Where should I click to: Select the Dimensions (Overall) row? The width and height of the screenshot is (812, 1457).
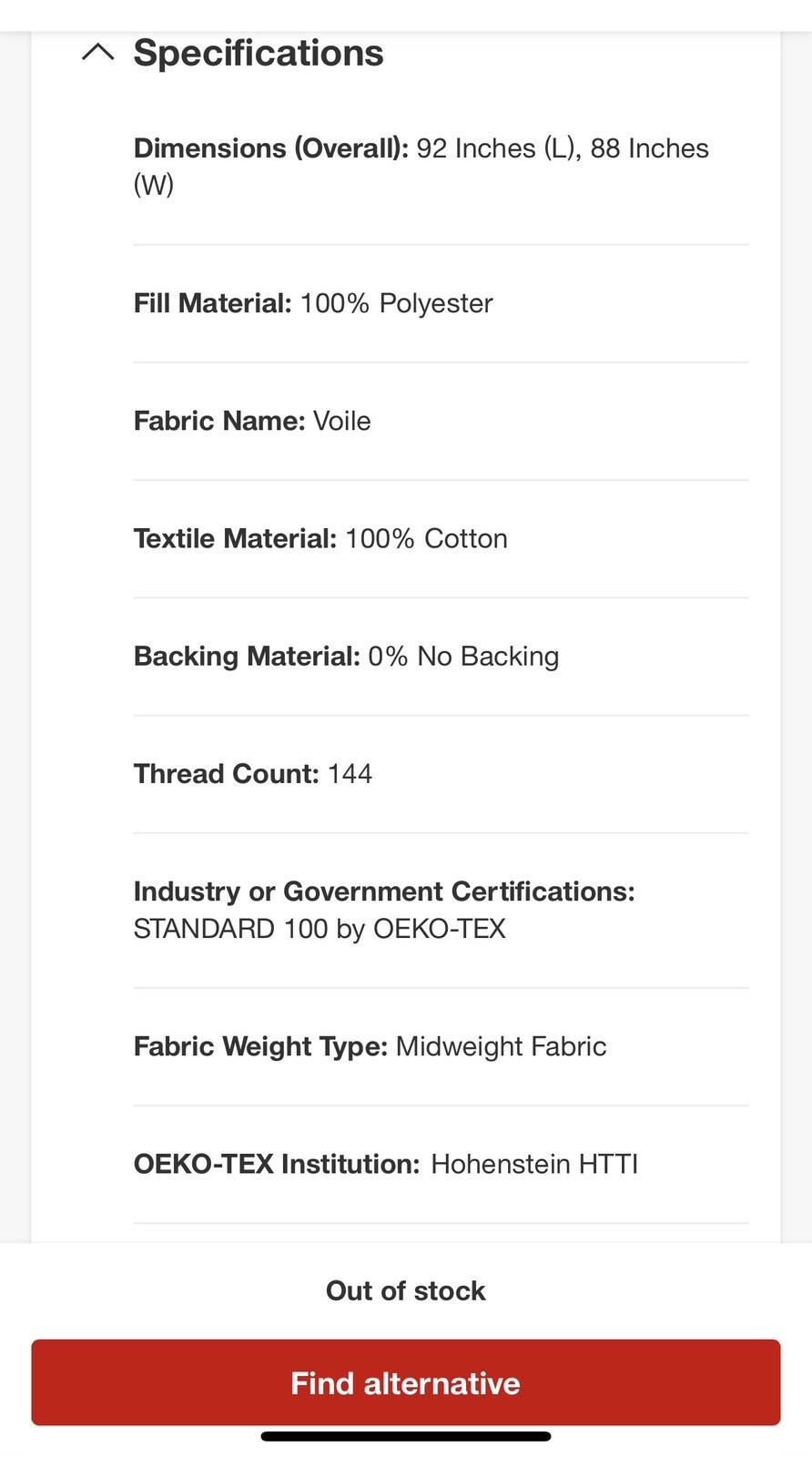442,167
